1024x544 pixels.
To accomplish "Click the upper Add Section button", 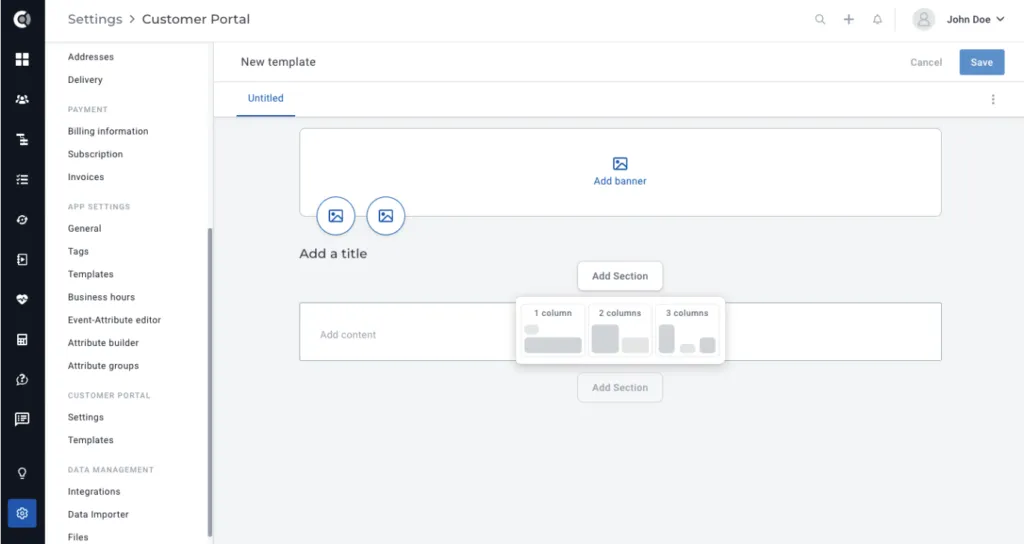I will [620, 276].
